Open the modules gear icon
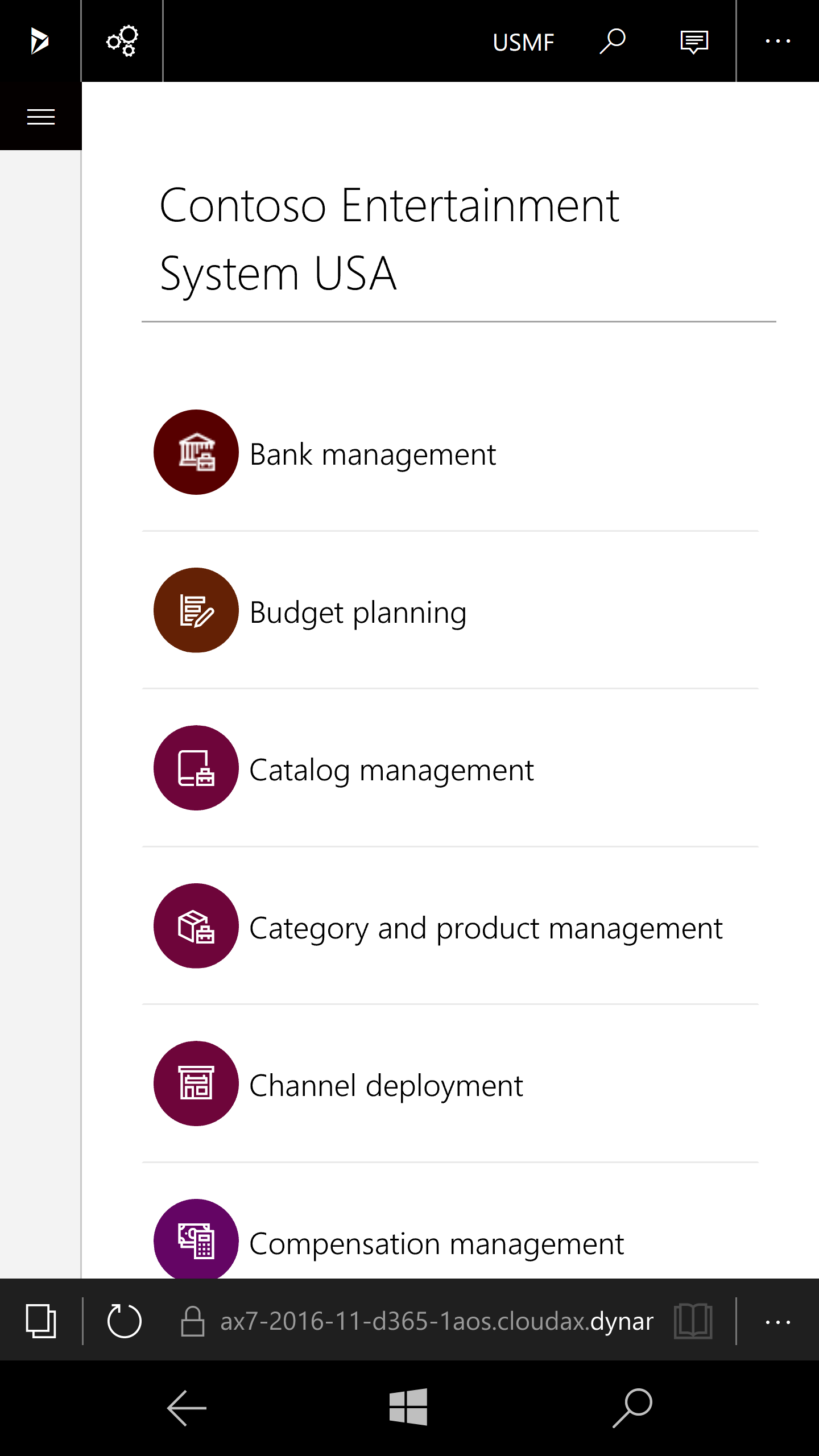Screen dimensions: 819x1456 point(122,41)
